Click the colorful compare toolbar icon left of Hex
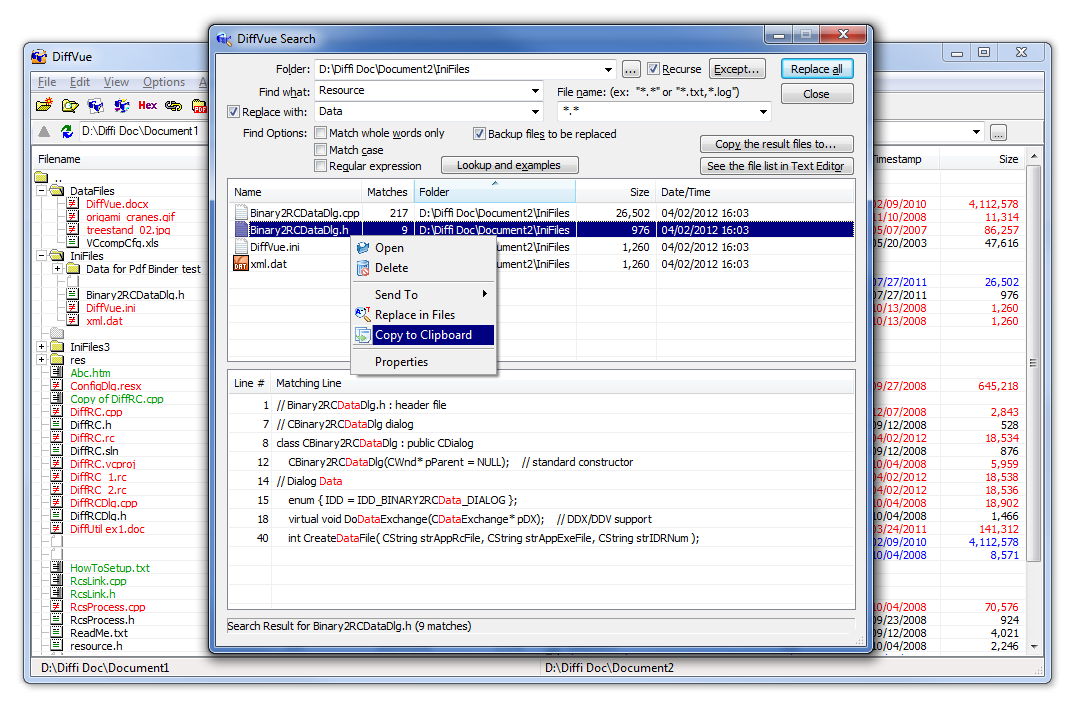The height and width of the screenshot is (708, 1077). tap(122, 105)
